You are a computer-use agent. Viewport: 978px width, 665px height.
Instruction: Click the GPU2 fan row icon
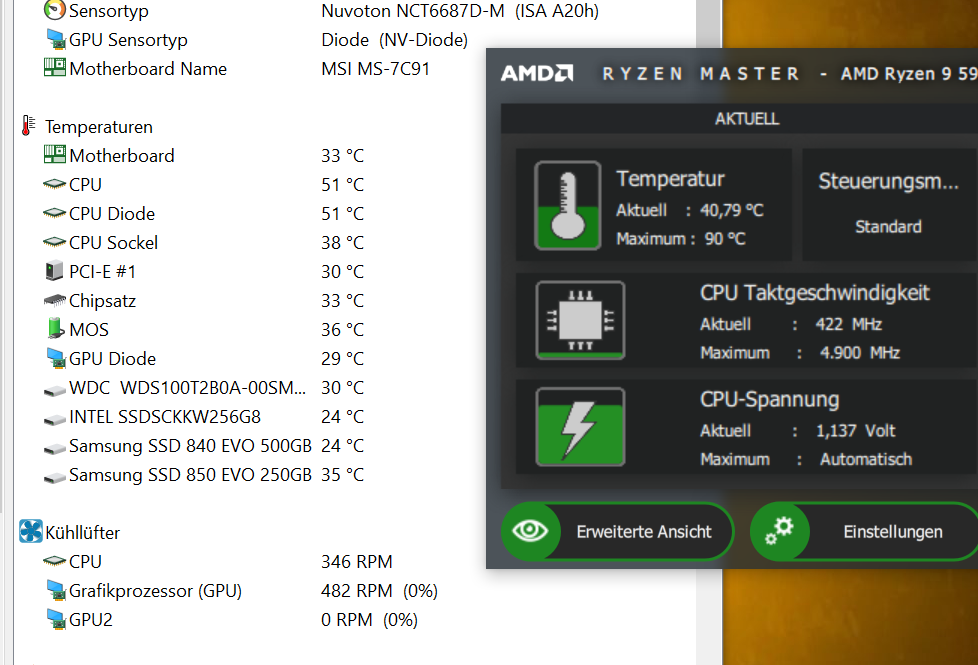tap(56, 619)
